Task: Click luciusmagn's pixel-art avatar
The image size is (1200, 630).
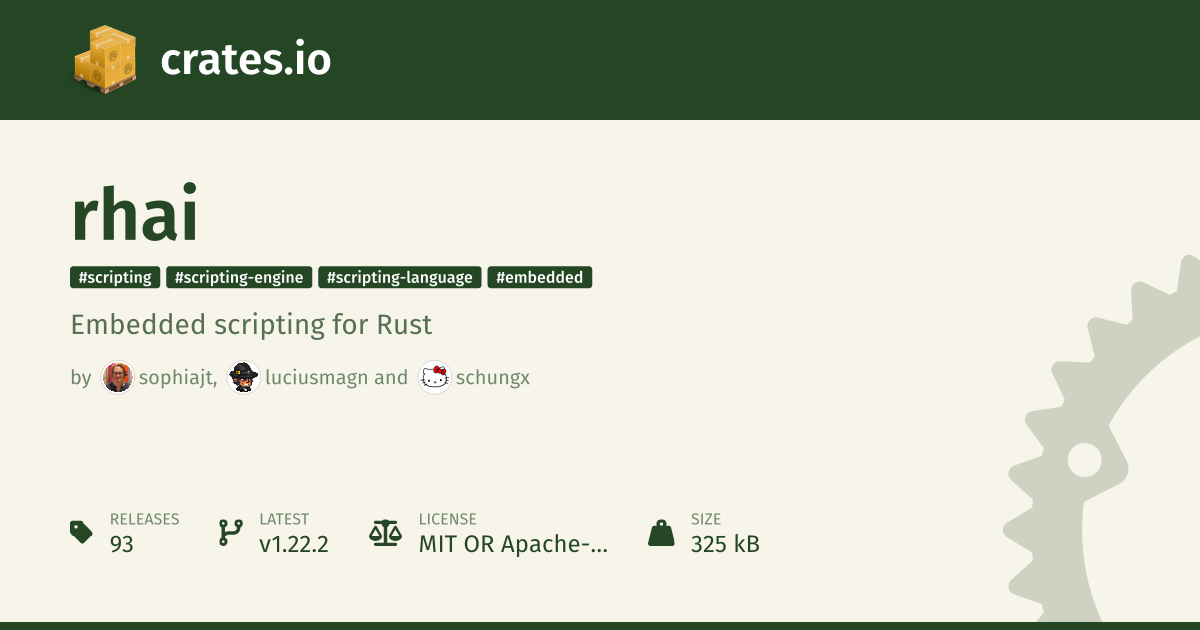Action: click(243, 377)
